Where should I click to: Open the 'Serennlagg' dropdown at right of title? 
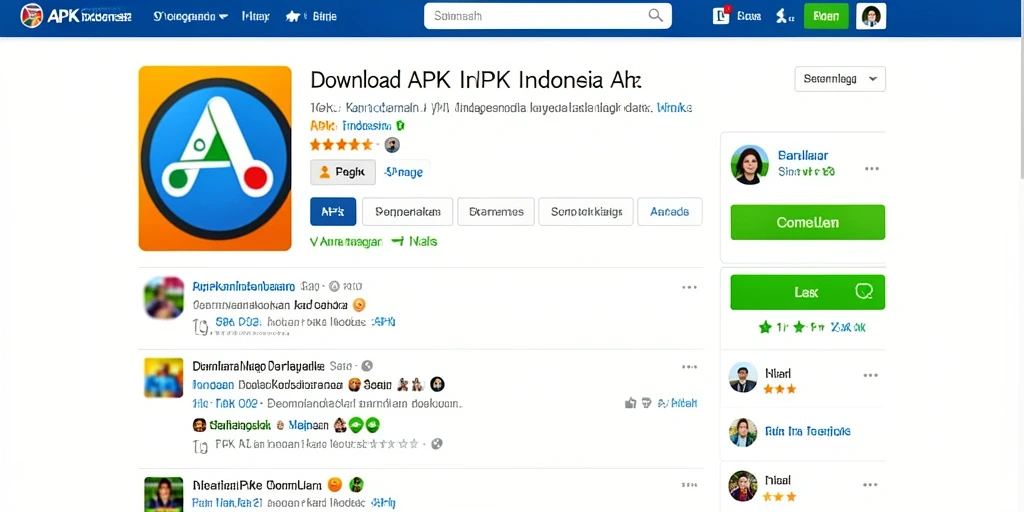pyautogui.click(x=840, y=79)
